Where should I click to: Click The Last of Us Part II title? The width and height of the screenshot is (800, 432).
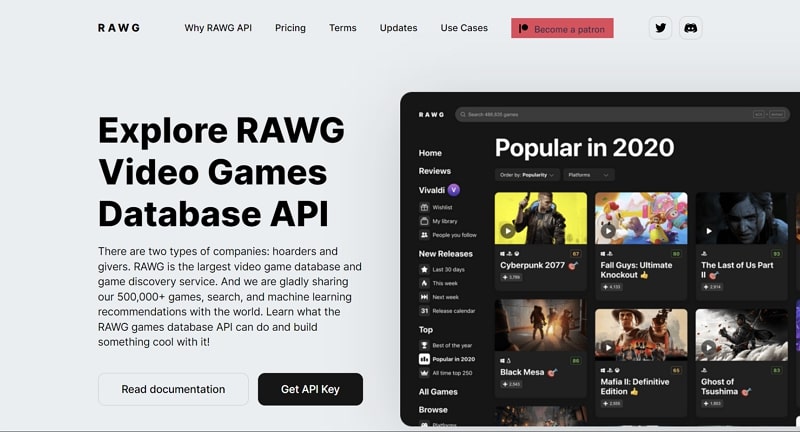pyautogui.click(x=737, y=270)
